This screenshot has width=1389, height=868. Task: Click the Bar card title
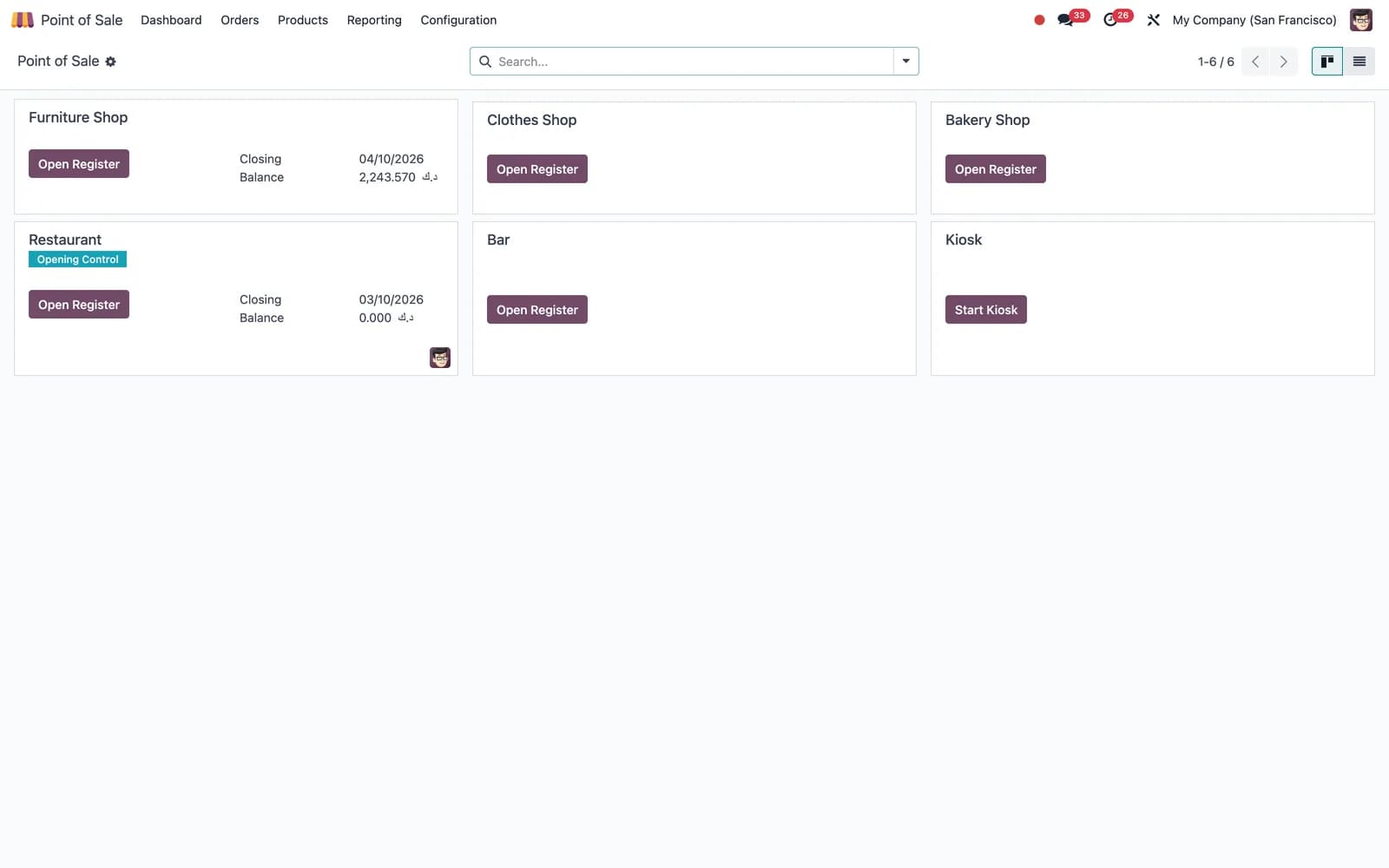point(498,240)
